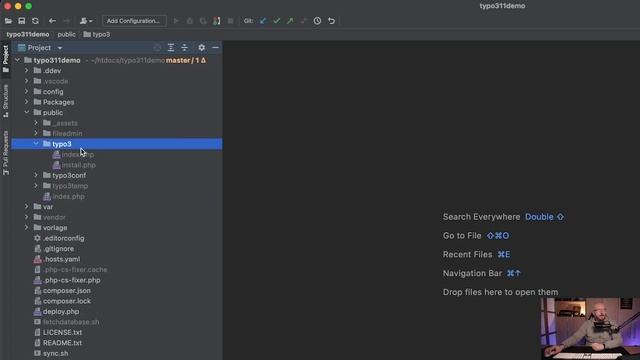Switch to the Pull Requests side tab
The image size is (640, 360).
pos(6,153)
